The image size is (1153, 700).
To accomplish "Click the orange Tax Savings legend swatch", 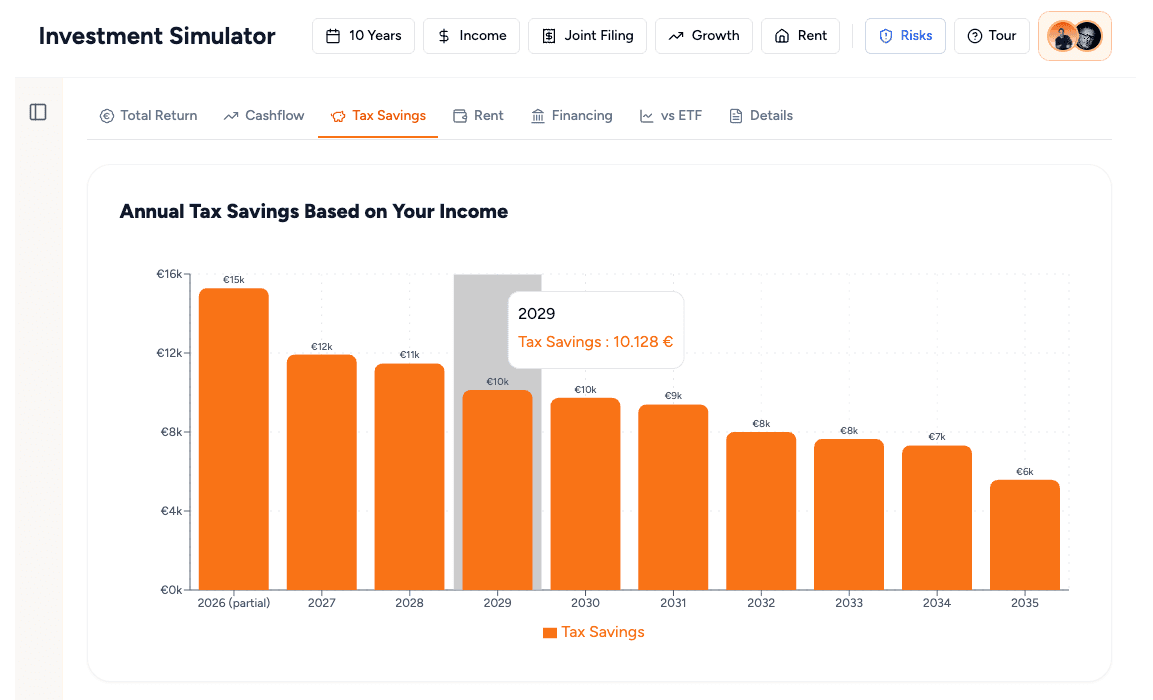I will pos(549,633).
